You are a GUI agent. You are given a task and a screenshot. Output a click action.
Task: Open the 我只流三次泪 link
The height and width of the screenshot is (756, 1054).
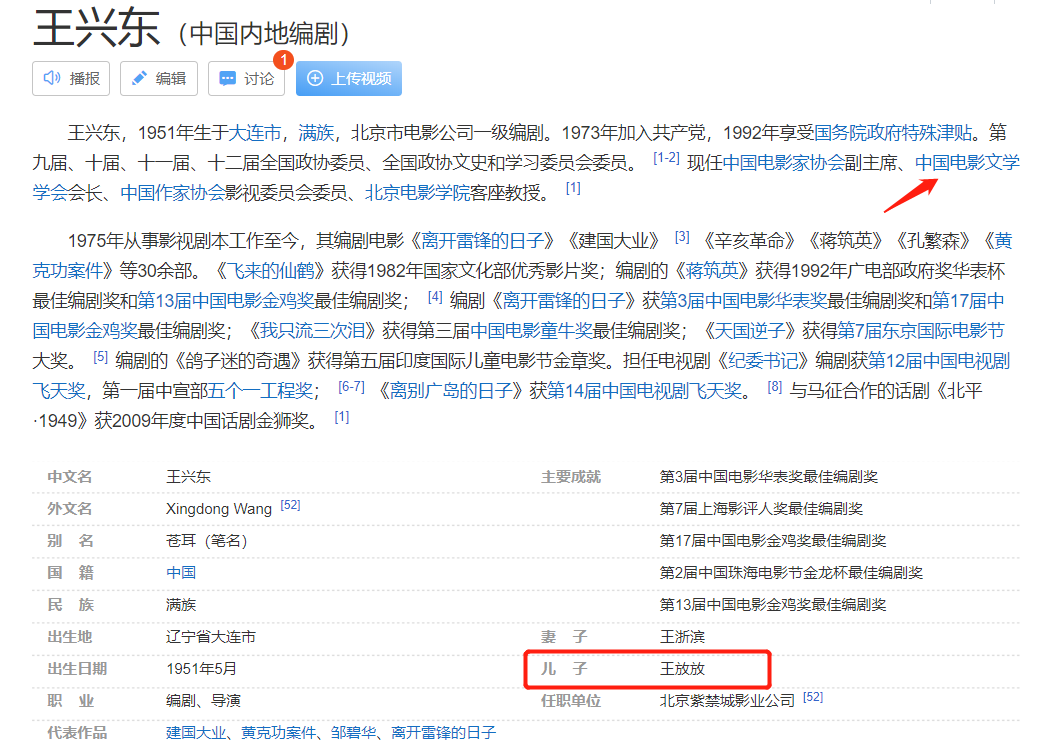313,331
